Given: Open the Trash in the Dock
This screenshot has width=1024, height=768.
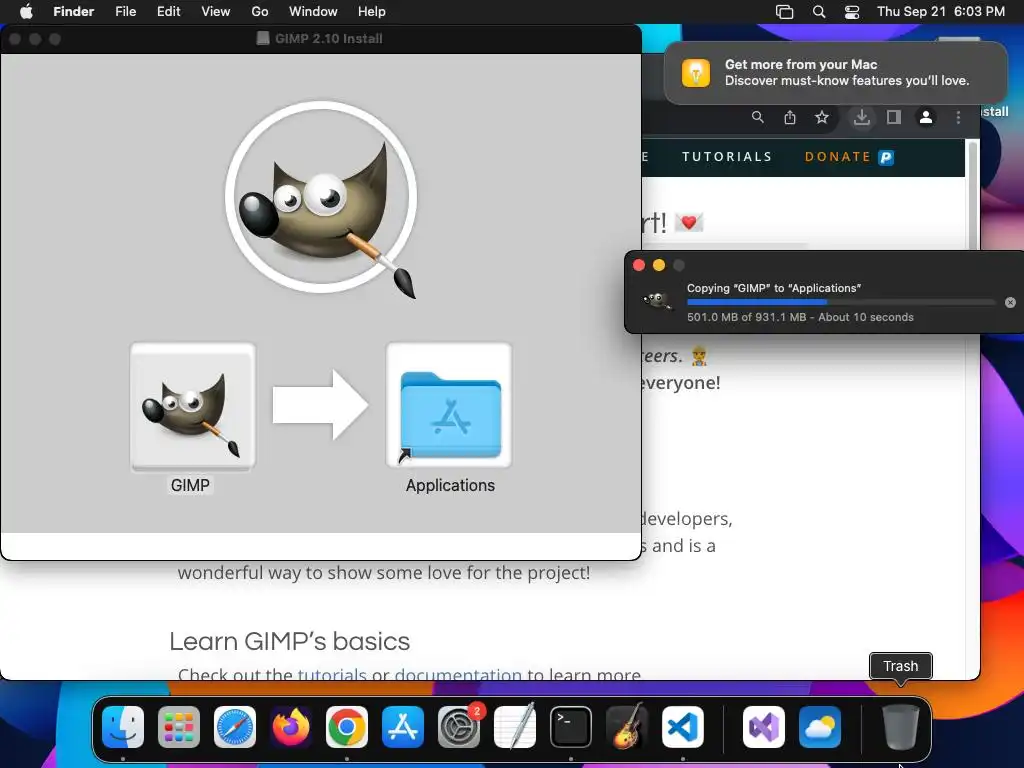Looking at the screenshot, I should (901, 727).
